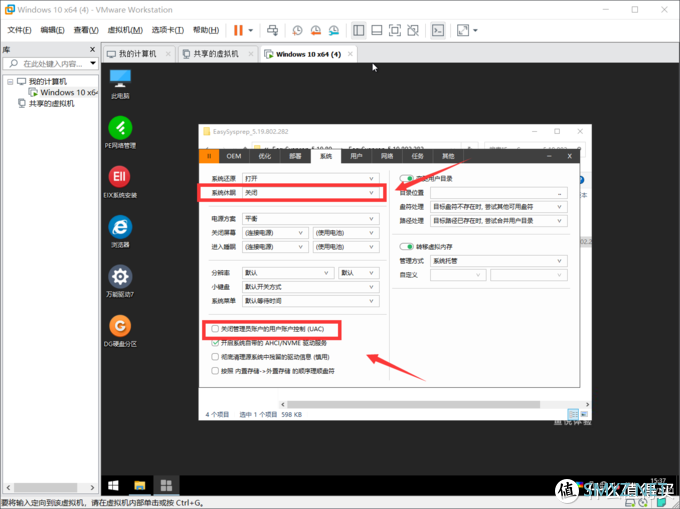
Task: Open the 选项卡(T) menu
Action: click(x=167, y=30)
